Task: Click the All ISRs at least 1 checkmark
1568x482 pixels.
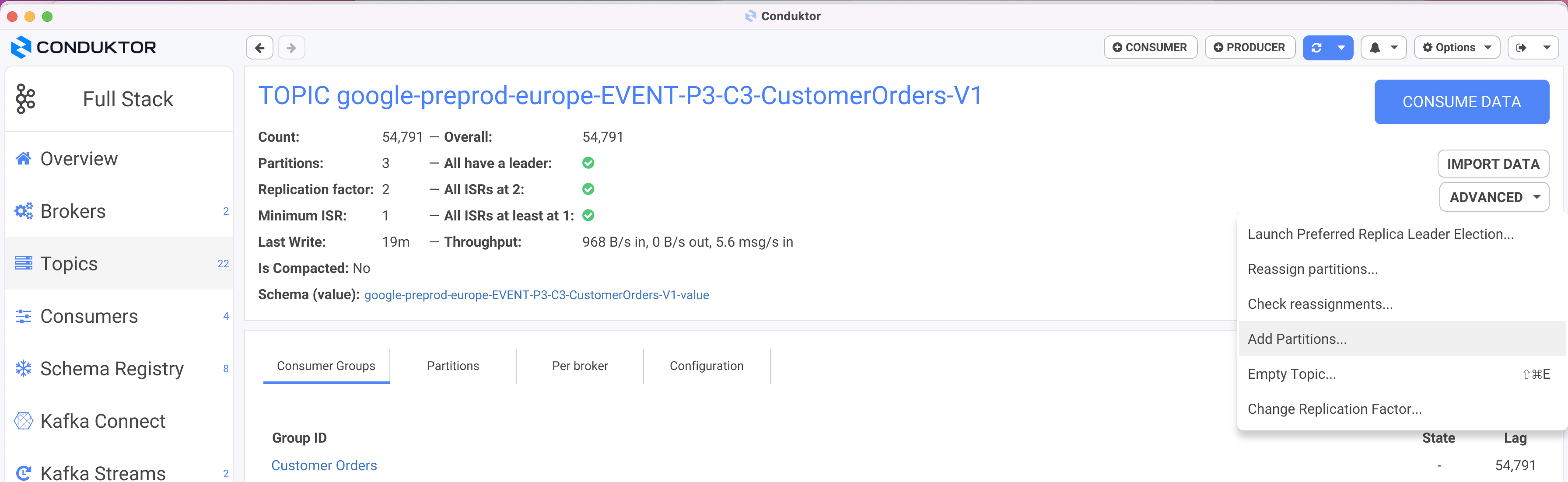Action: click(588, 216)
